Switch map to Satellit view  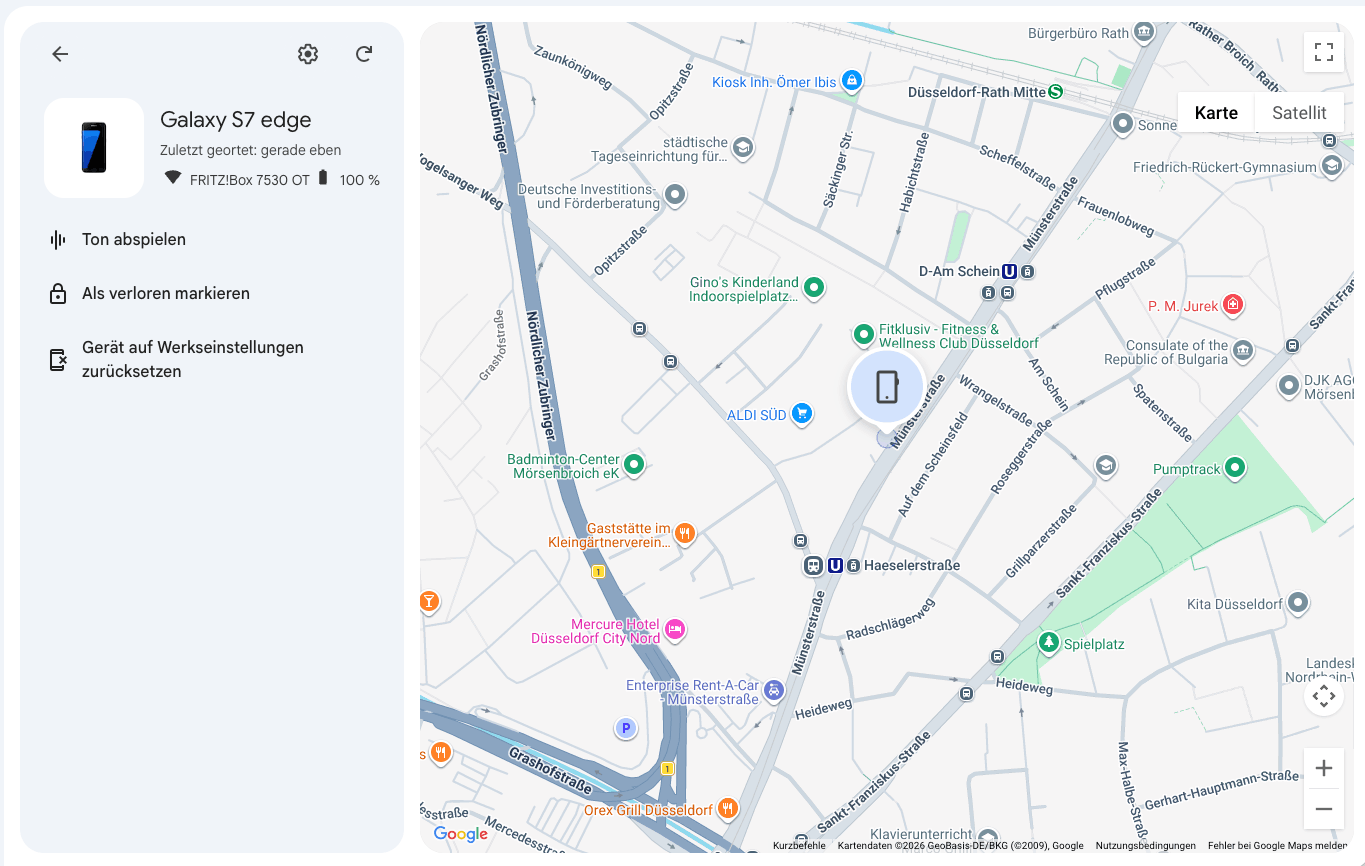[1299, 113]
